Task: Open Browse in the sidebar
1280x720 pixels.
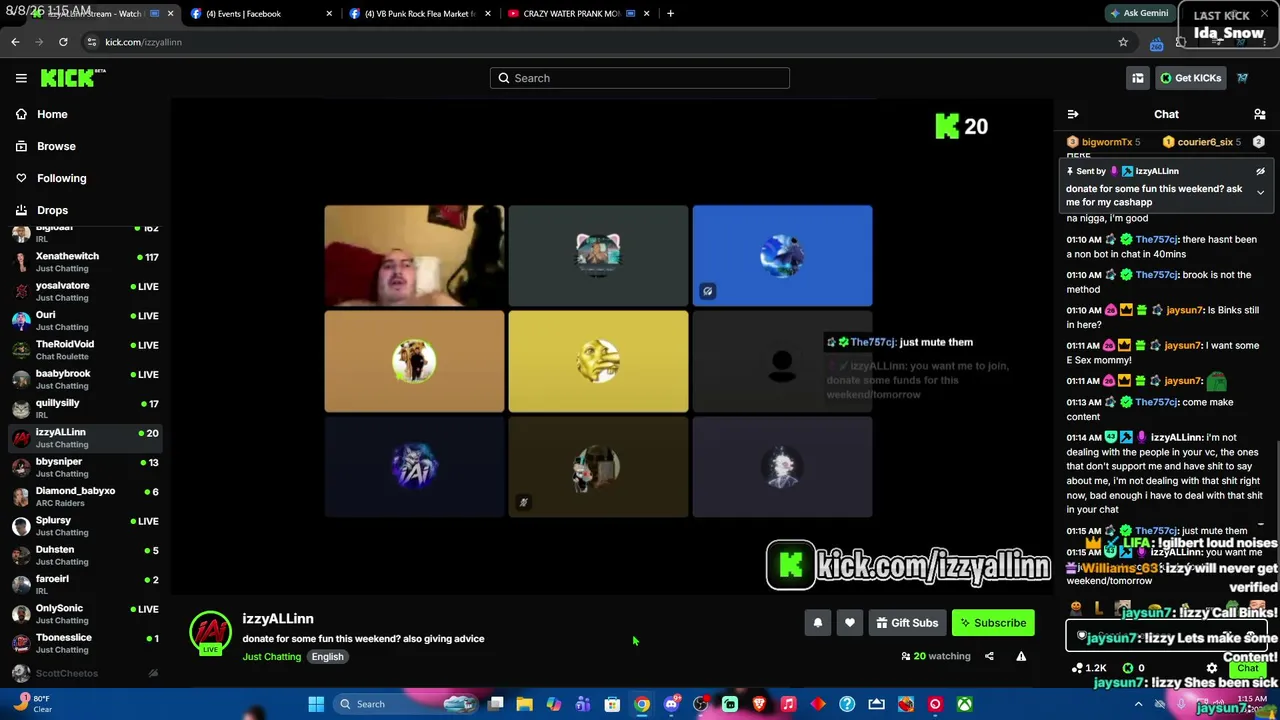Action: [56, 146]
